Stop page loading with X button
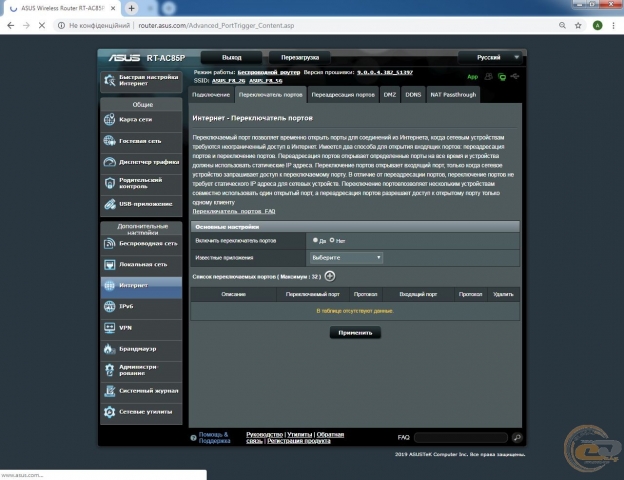Screen dimensions: 624x480 [x=42, y=25]
